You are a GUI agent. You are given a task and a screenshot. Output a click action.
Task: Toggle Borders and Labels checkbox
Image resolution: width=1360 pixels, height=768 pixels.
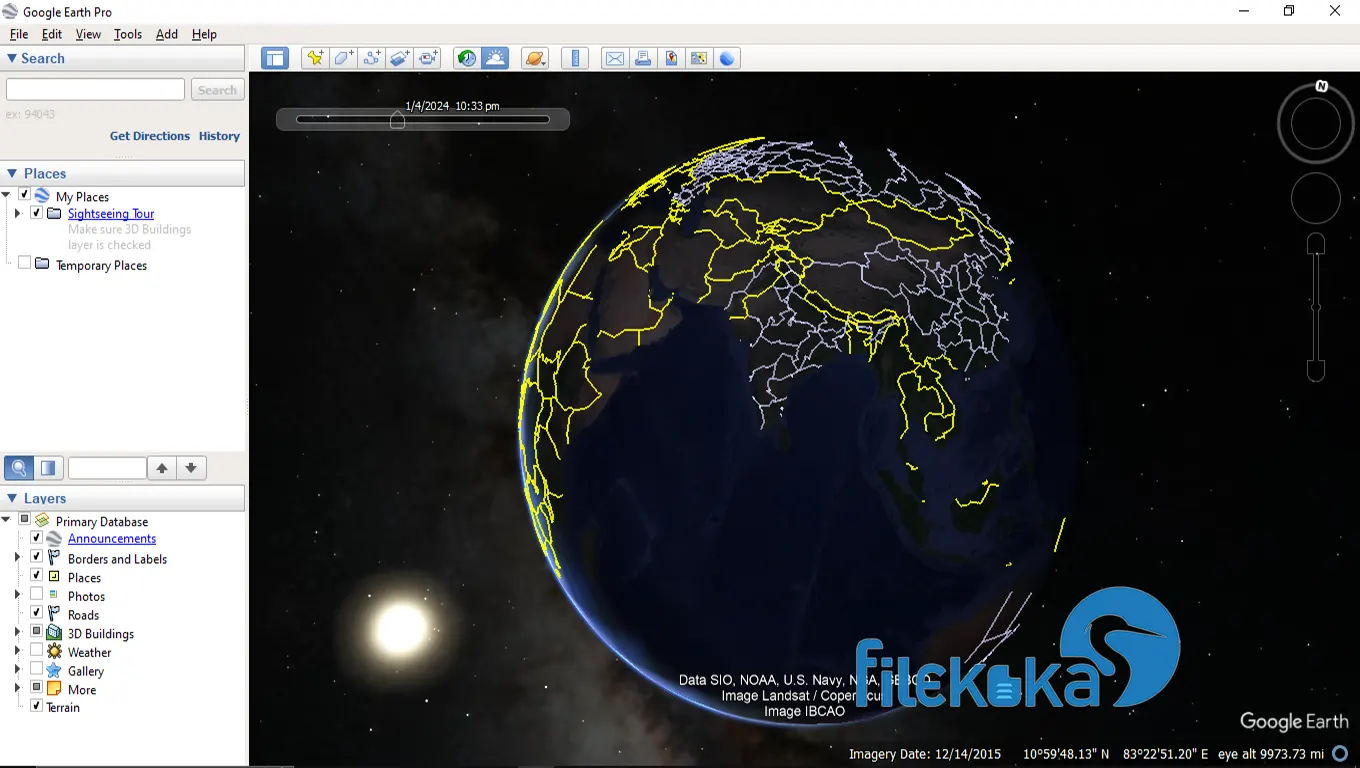click(x=37, y=557)
